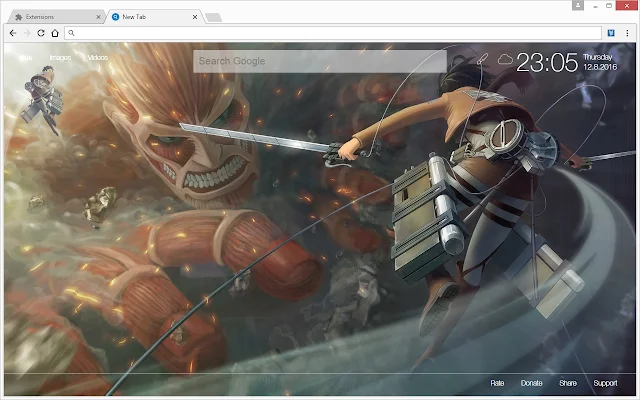This screenshot has width=640, height=400.
Task: Select the Web search category
Action: (x=26, y=58)
